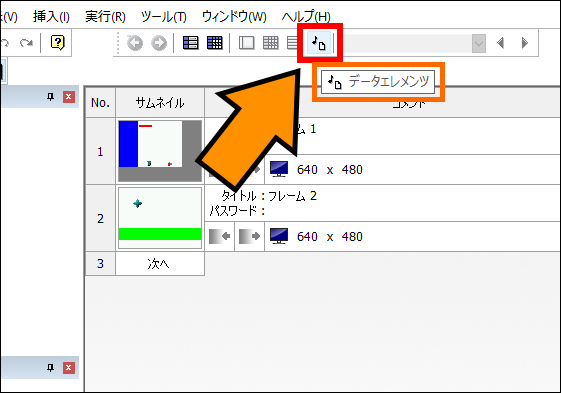Screen dimensions: 561x393
Task: Click the yellow help question-mark icon
Action: (x=58, y=43)
